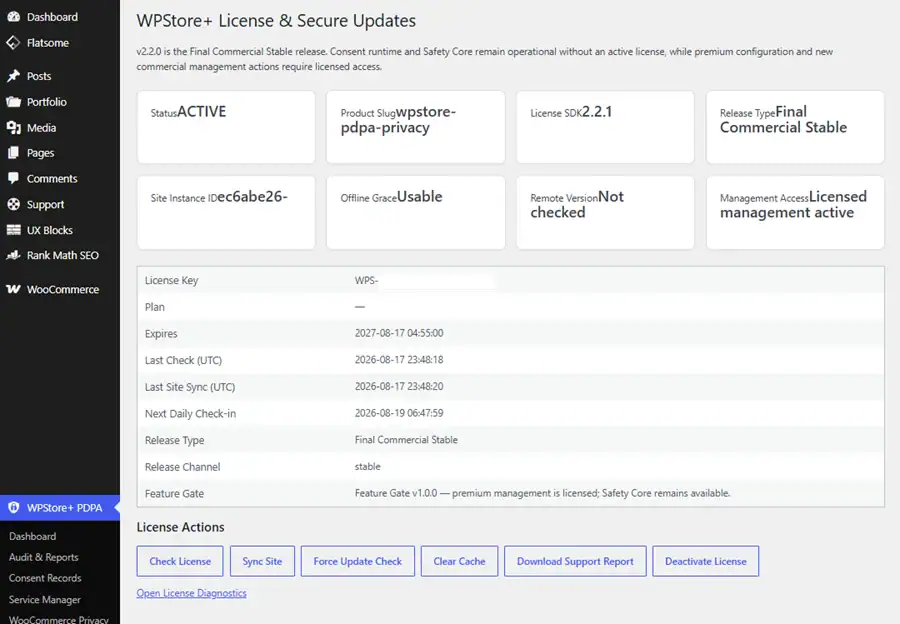Click the WPStore+ PDPA shield icon
The image size is (900, 624).
[x=13, y=507]
